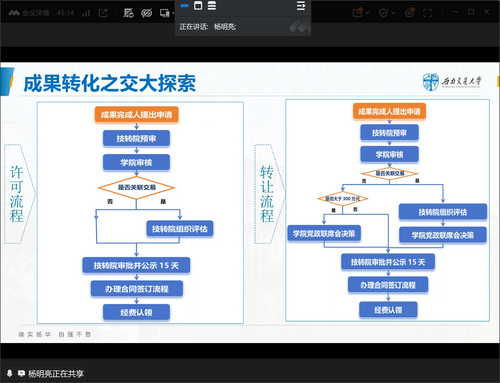Viewport: 500px width, 383px height.
Task: Click 是否关联交易 diamond in 许可流程 chart
Action: [136, 188]
